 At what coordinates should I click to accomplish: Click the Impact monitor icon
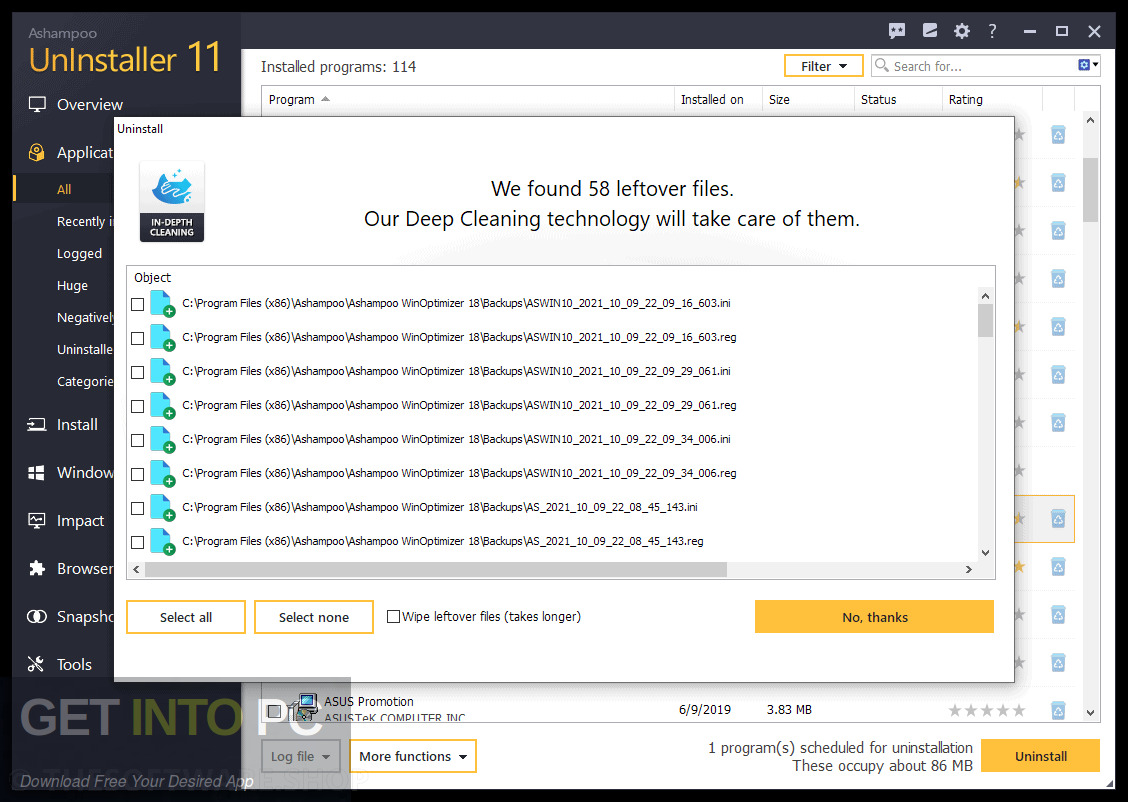pos(37,520)
